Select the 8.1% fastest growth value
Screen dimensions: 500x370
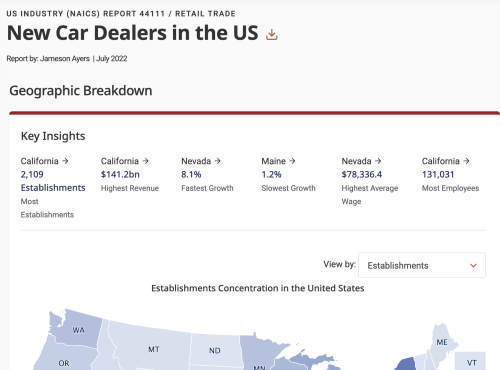(191, 174)
